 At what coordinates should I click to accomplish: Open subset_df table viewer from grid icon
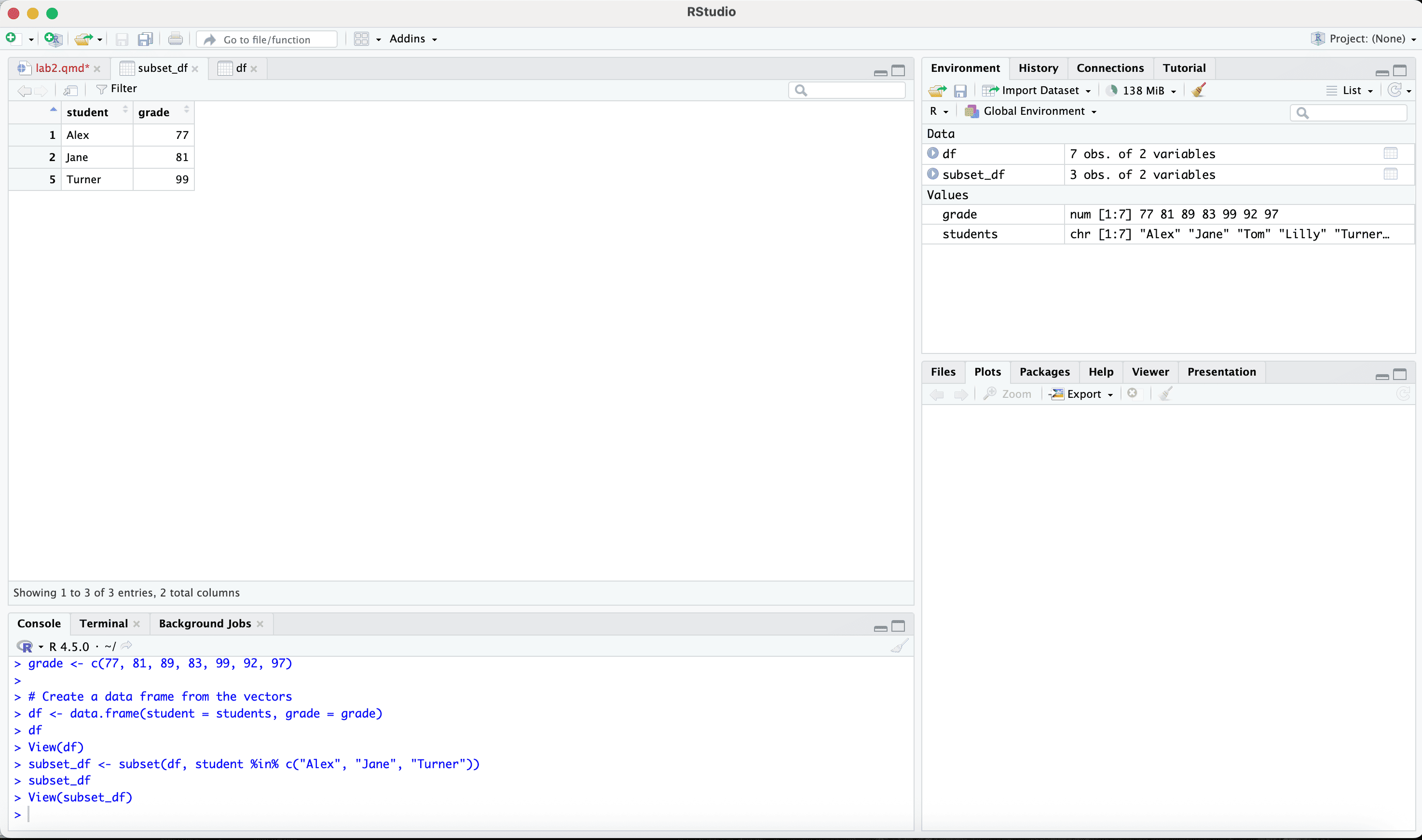1390,175
